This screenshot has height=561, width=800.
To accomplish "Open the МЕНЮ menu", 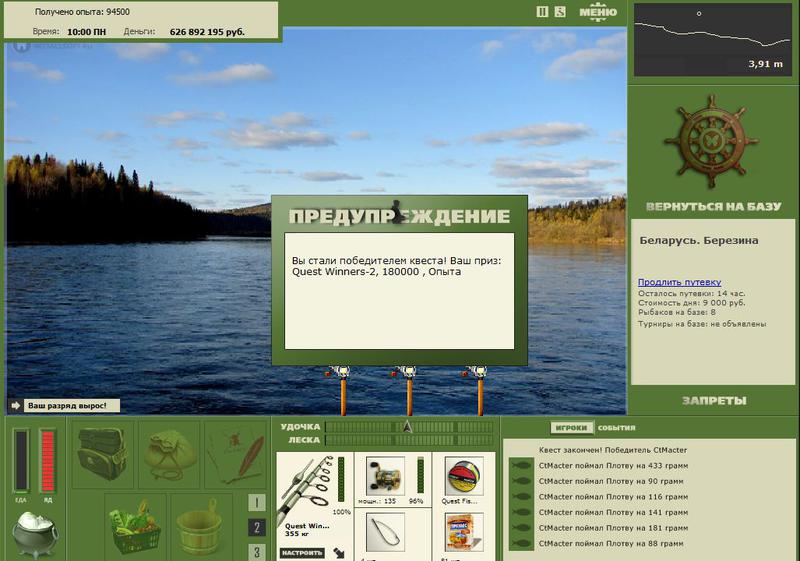I will click(x=598, y=12).
